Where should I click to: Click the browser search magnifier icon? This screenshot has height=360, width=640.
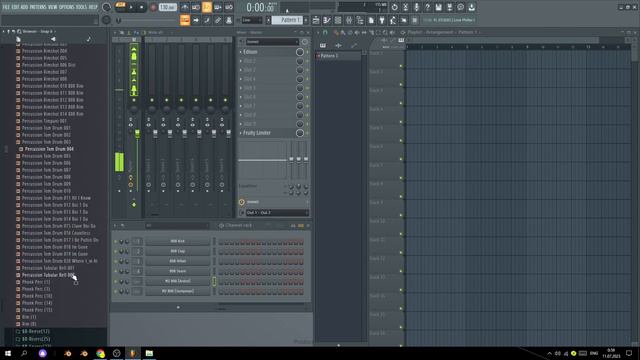click(x=19, y=31)
